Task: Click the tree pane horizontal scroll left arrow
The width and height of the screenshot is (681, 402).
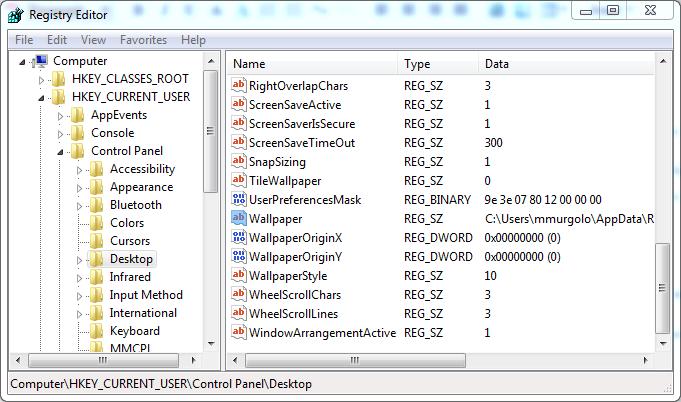Action: tap(18, 360)
